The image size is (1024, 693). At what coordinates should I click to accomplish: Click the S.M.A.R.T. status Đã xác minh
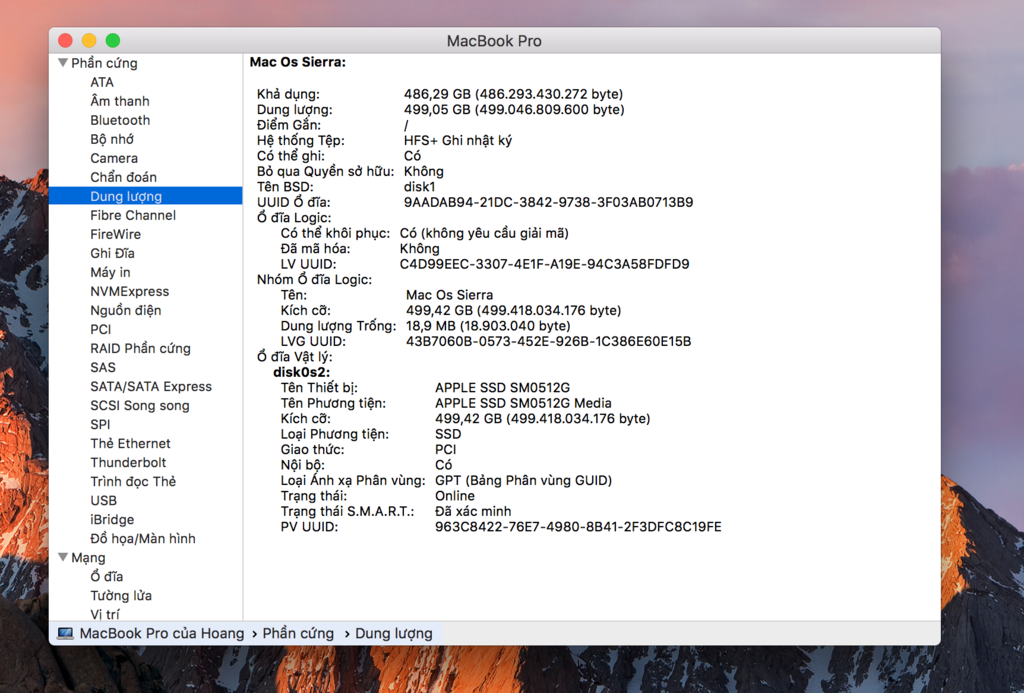tap(473, 511)
